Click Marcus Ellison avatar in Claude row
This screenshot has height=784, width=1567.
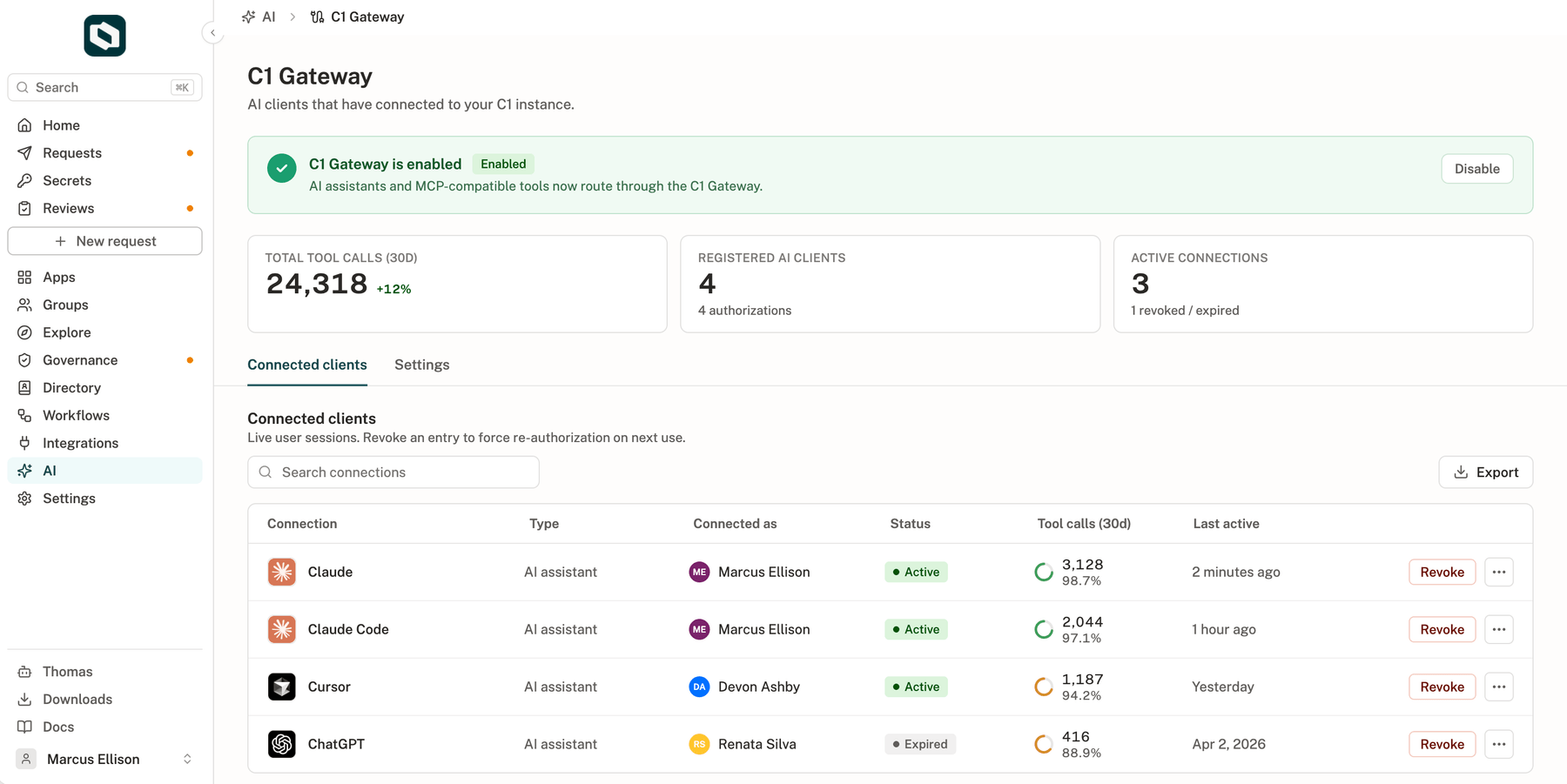tap(699, 573)
